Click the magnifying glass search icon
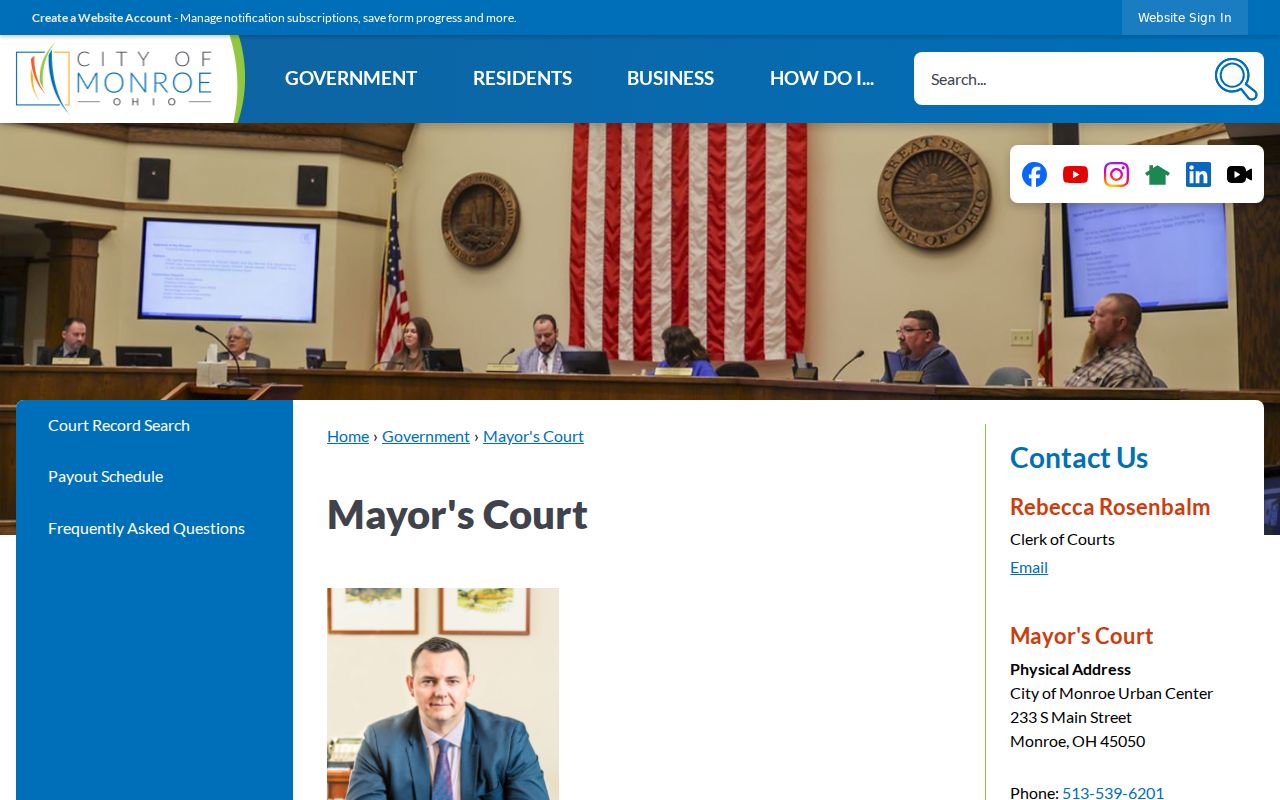Image resolution: width=1280 pixels, height=800 pixels. click(1236, 79)
